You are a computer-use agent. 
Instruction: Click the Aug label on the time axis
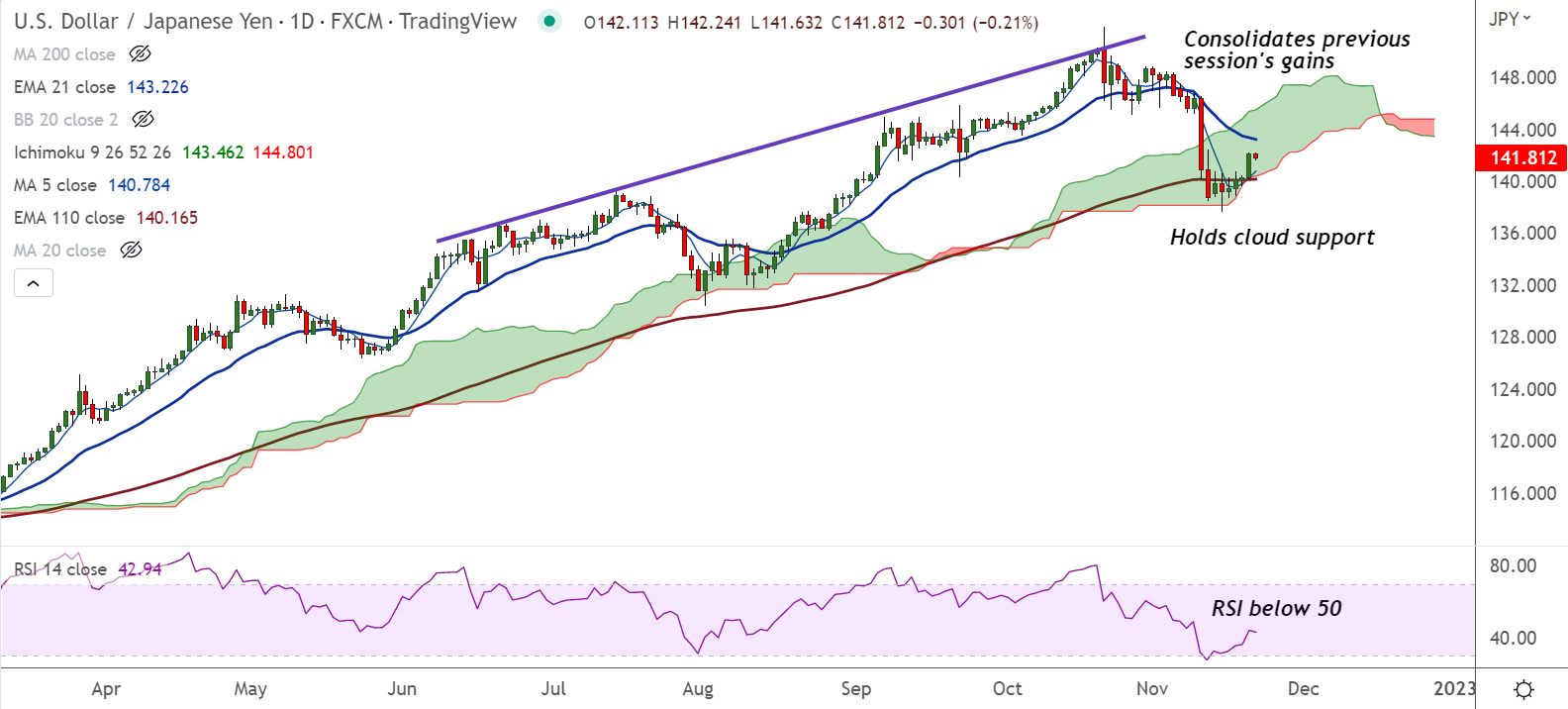pyautogui.click(x=698, y=689)
